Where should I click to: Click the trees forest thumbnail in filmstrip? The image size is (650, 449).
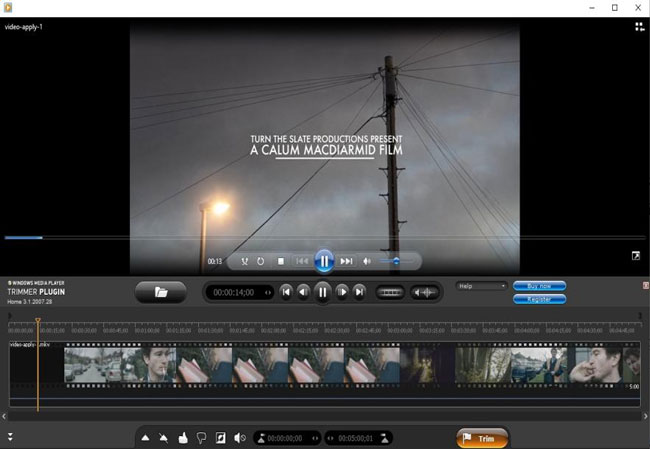(x=483, y=365)
